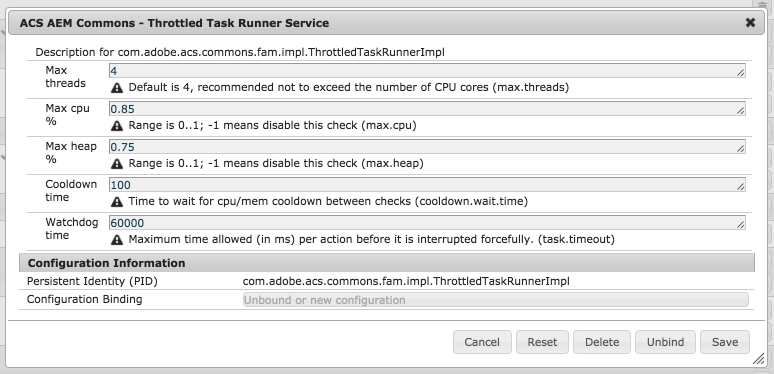Click warning icon beside task.timeout description
Screen dimensions: 774x374
(x=116, y=240)
